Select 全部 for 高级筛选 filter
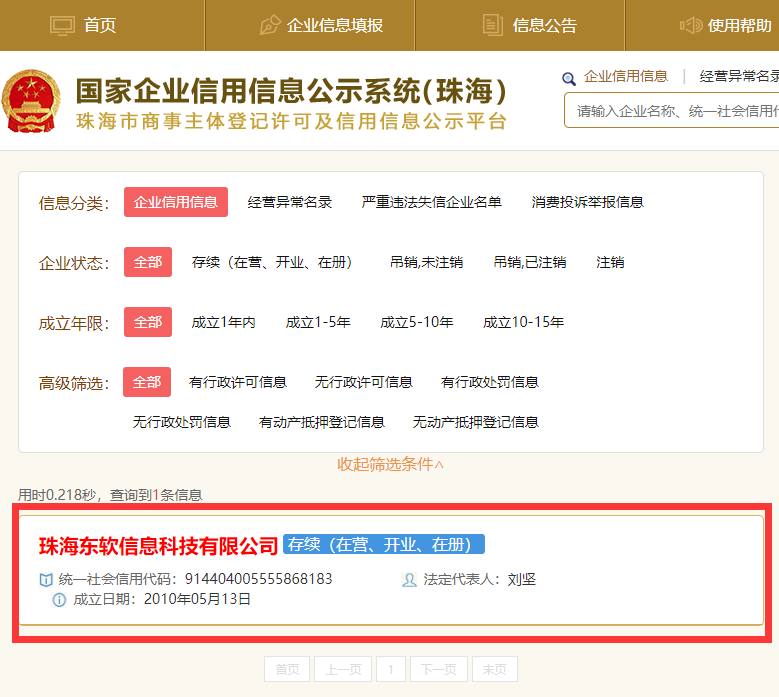This screenshot has width=779, height=697. [147, 382]
